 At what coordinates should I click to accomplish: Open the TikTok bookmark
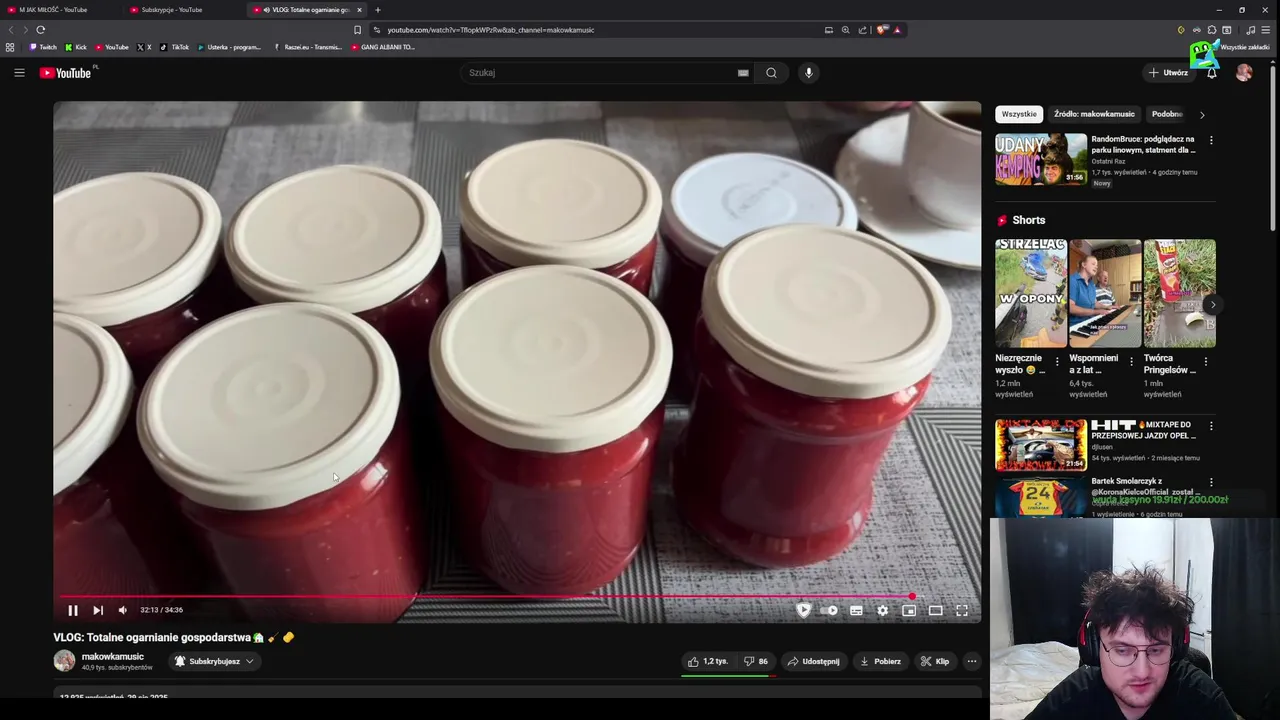tap(174, 47)
